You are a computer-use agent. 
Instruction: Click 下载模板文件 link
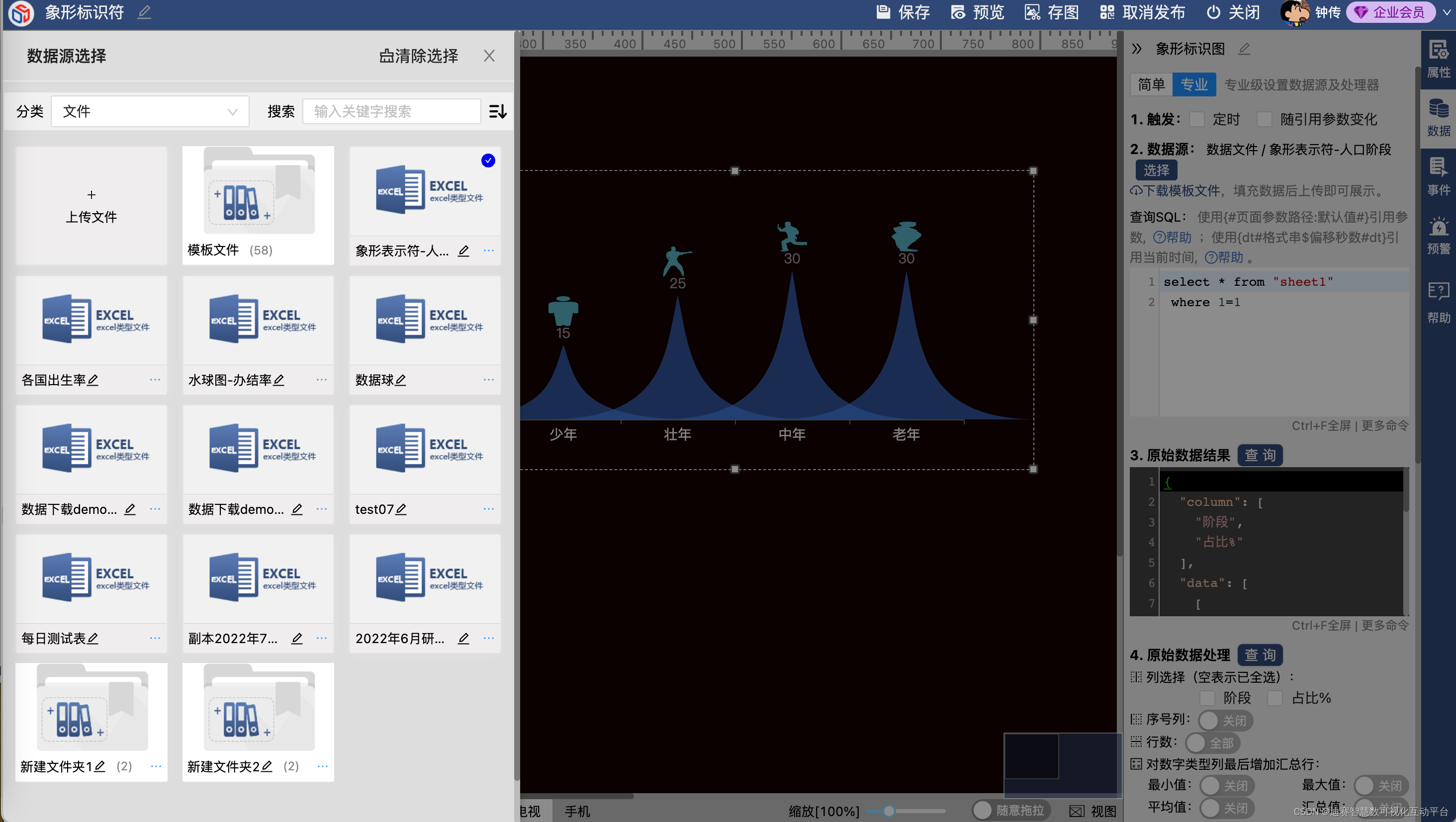[1175, 191]
